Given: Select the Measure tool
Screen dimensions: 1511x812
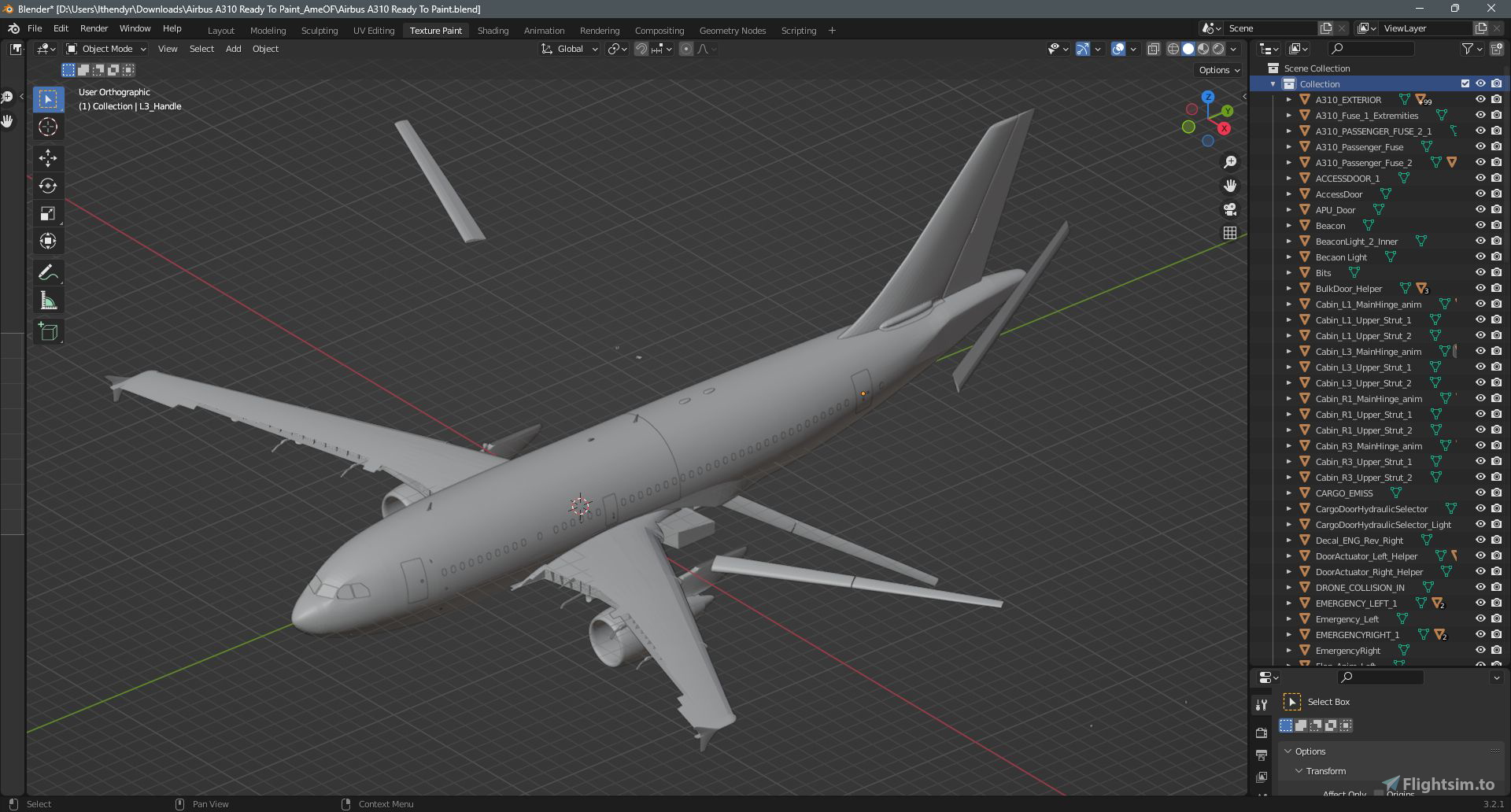Looking at the screenshot, I should [x=48, y=301].
